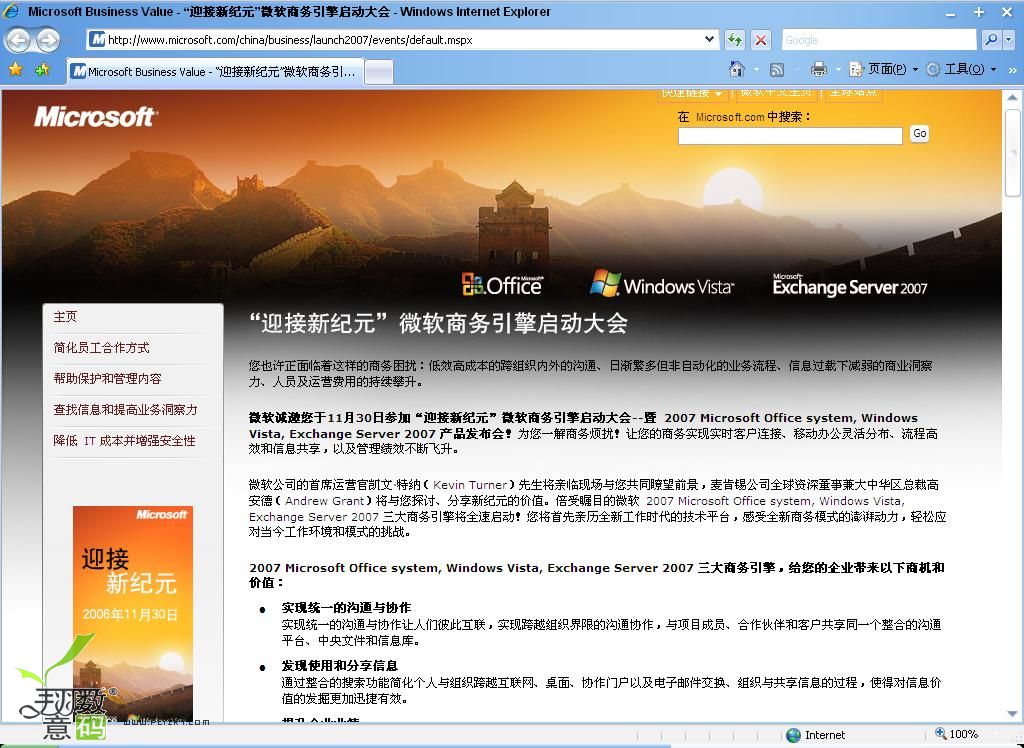
Task: Open a new blank tab
Action: point(378,72)
